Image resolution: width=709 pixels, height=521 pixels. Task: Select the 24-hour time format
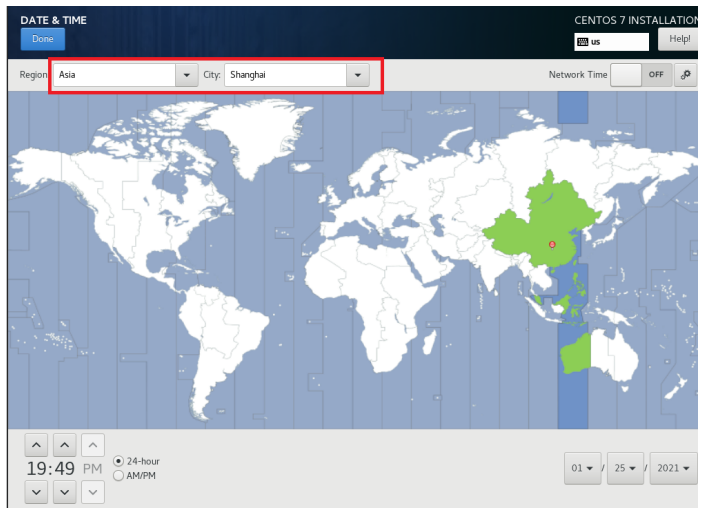[120, 461]
